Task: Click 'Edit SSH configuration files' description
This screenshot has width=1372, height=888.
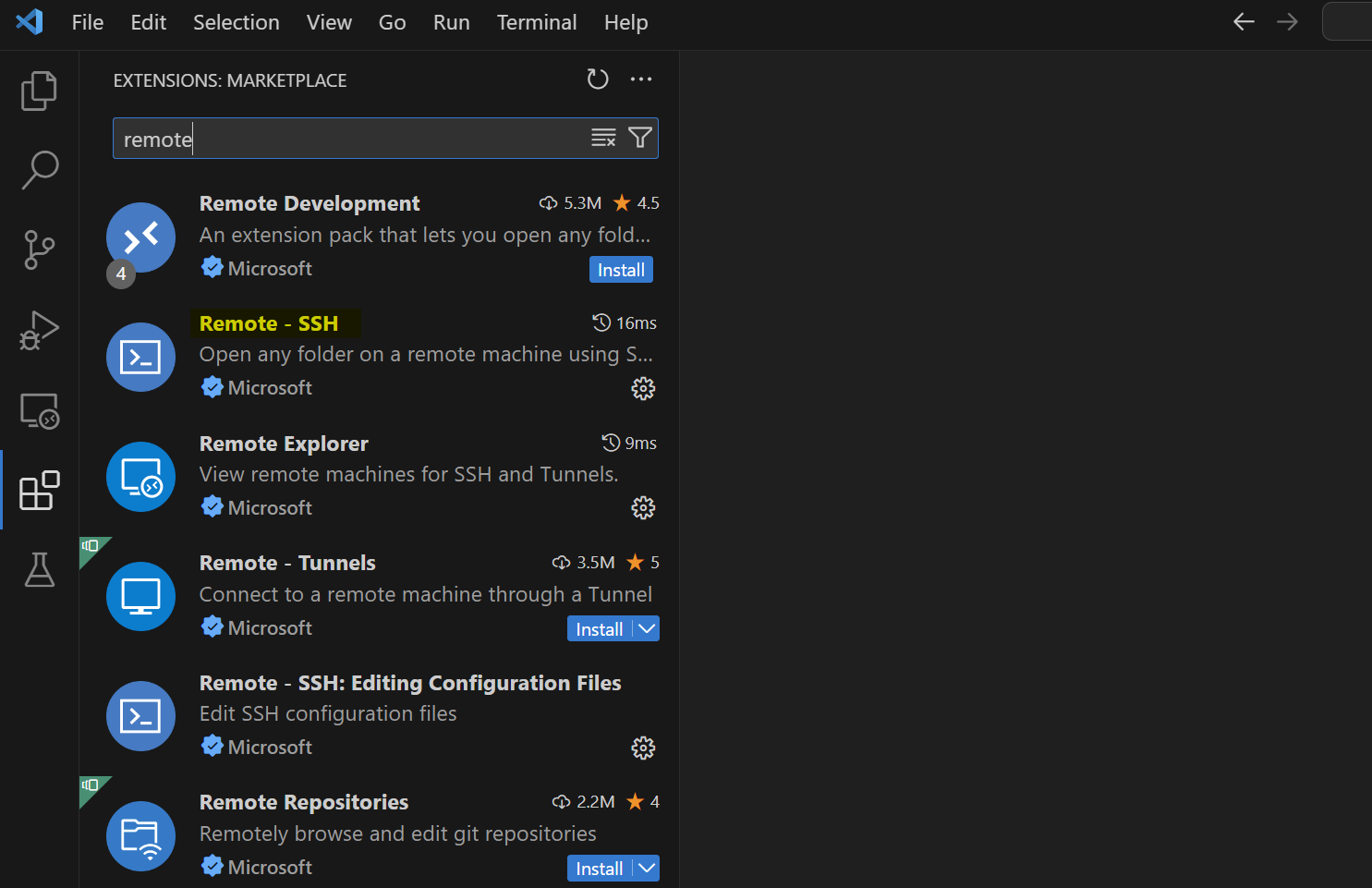Action: pos(328,714)
